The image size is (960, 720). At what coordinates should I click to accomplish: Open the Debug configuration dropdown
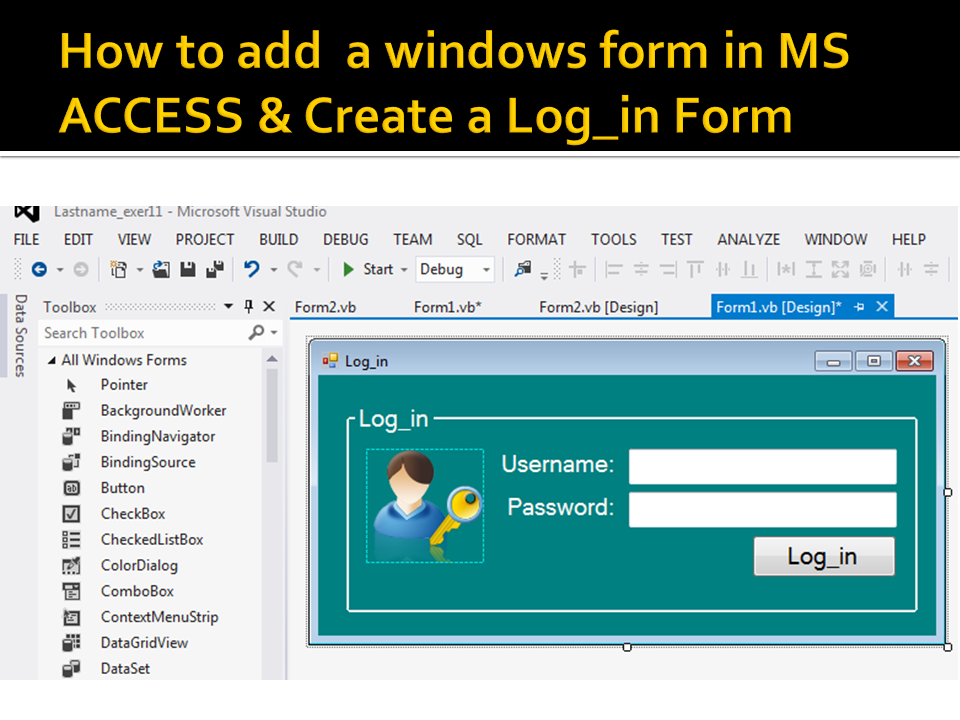coord(484,269)
